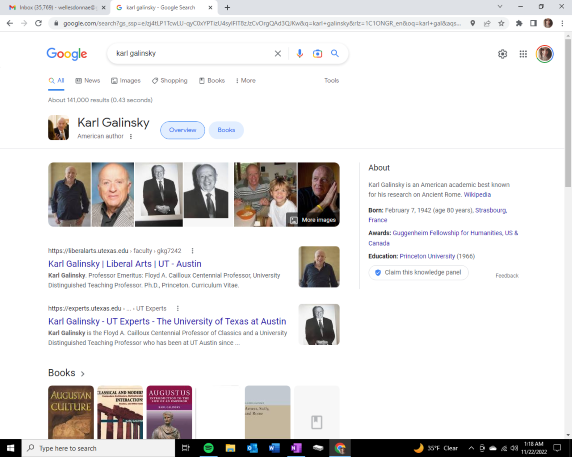Clear the search box with the X icon
572x457 pixels.
[x=278, y=54]
